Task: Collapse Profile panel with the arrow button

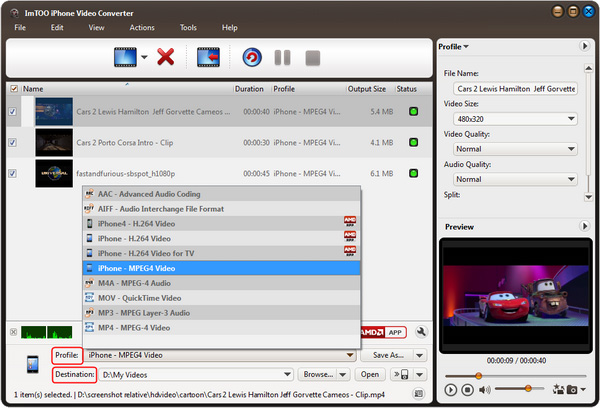Action: pos(584,46)
